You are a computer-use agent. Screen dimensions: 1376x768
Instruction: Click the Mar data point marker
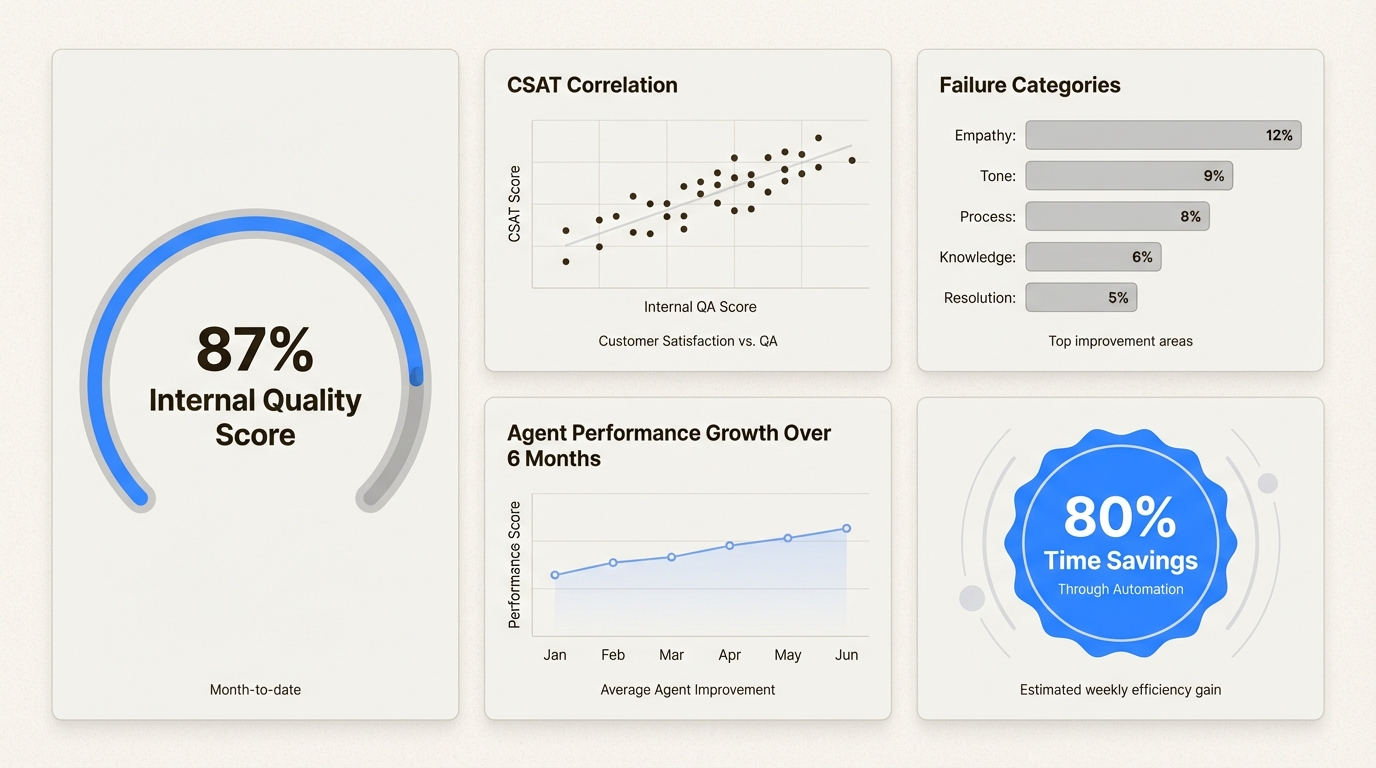coord(671,557)
